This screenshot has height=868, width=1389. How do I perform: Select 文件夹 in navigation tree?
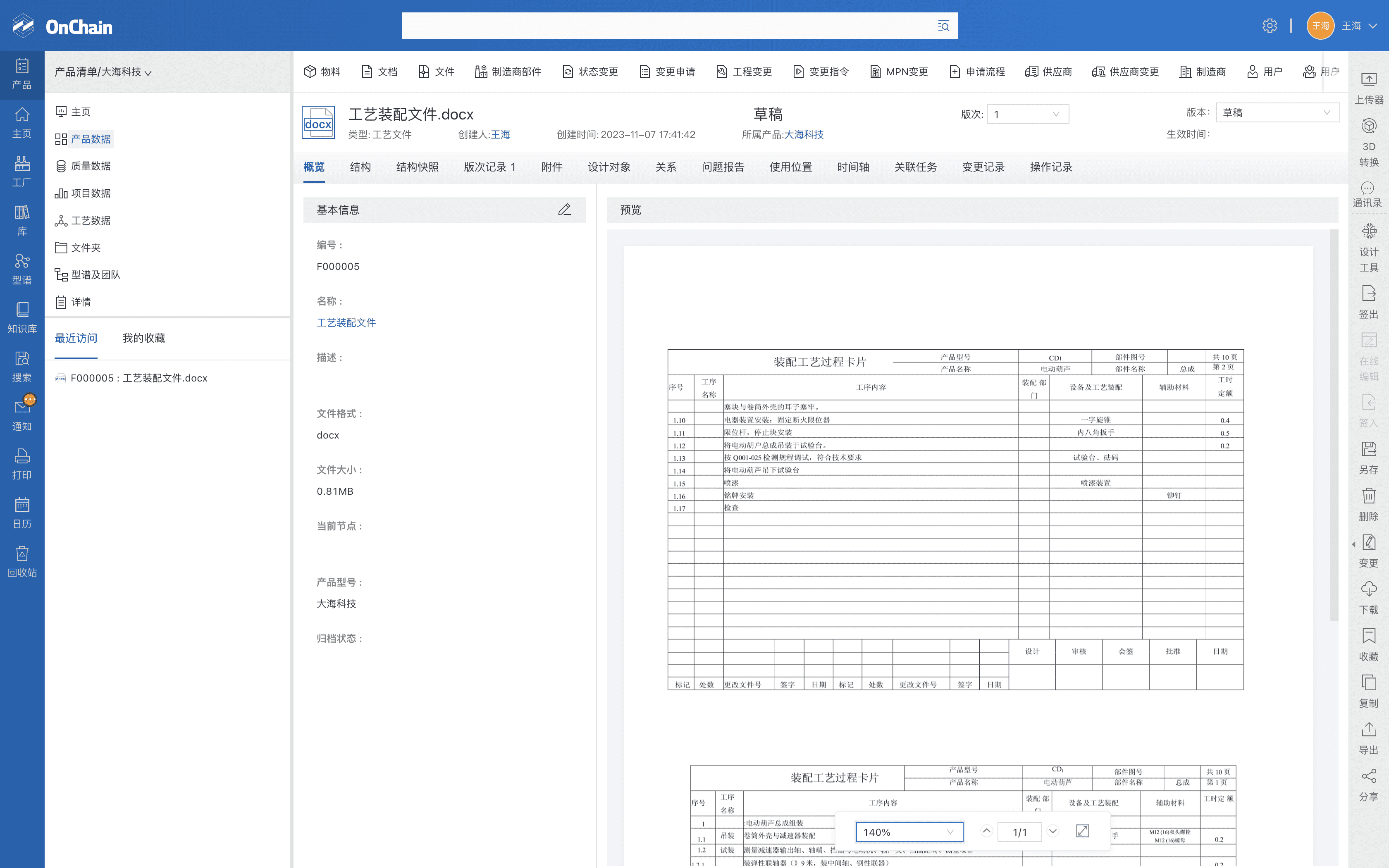pyautogui.click(x=79, y=248)
